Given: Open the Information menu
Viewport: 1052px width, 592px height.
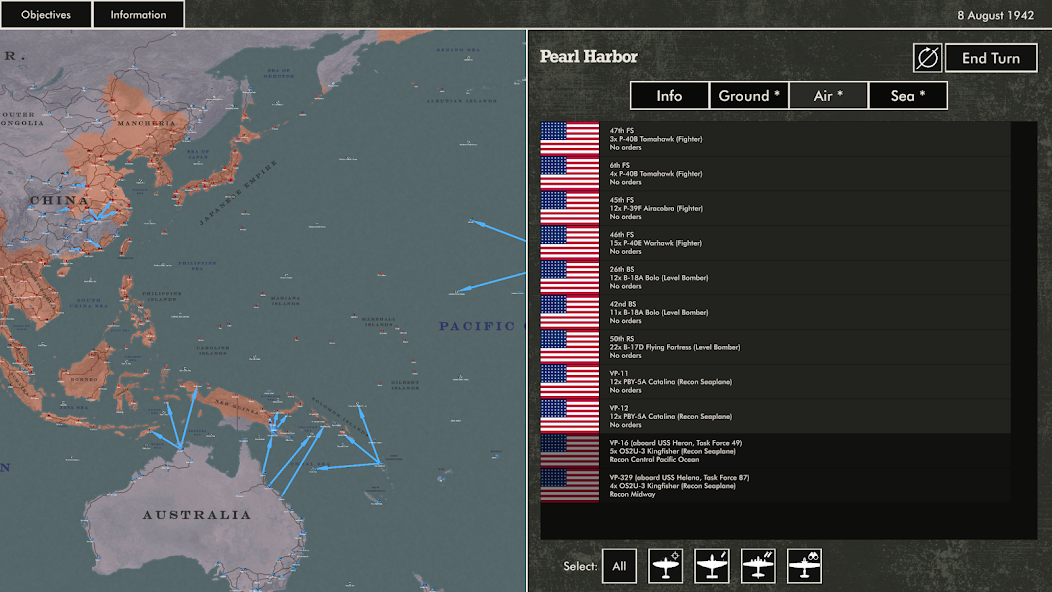Looking at the screenshot, I should 138,15.
